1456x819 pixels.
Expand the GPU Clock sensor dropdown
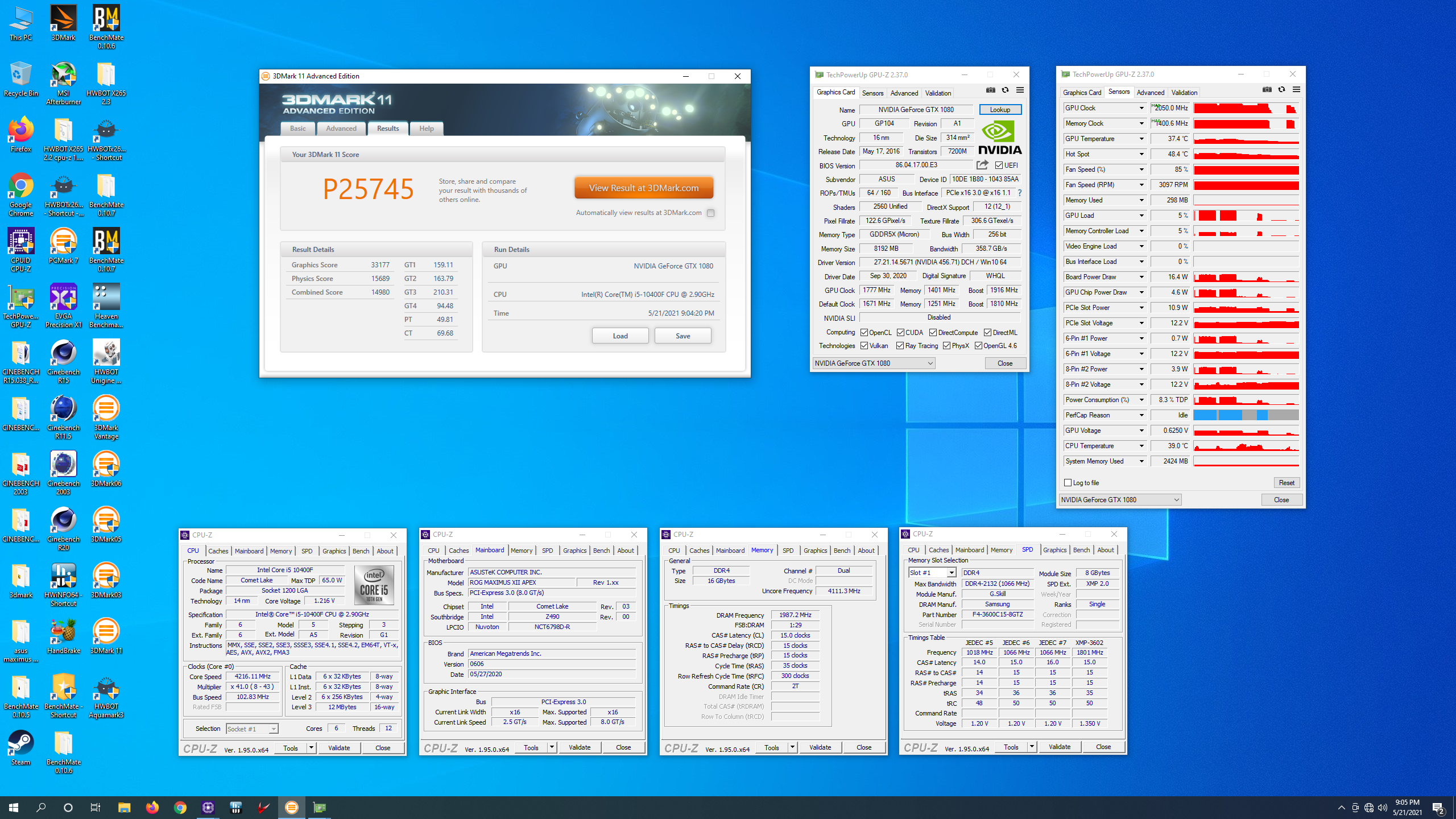coord(1141,108)
